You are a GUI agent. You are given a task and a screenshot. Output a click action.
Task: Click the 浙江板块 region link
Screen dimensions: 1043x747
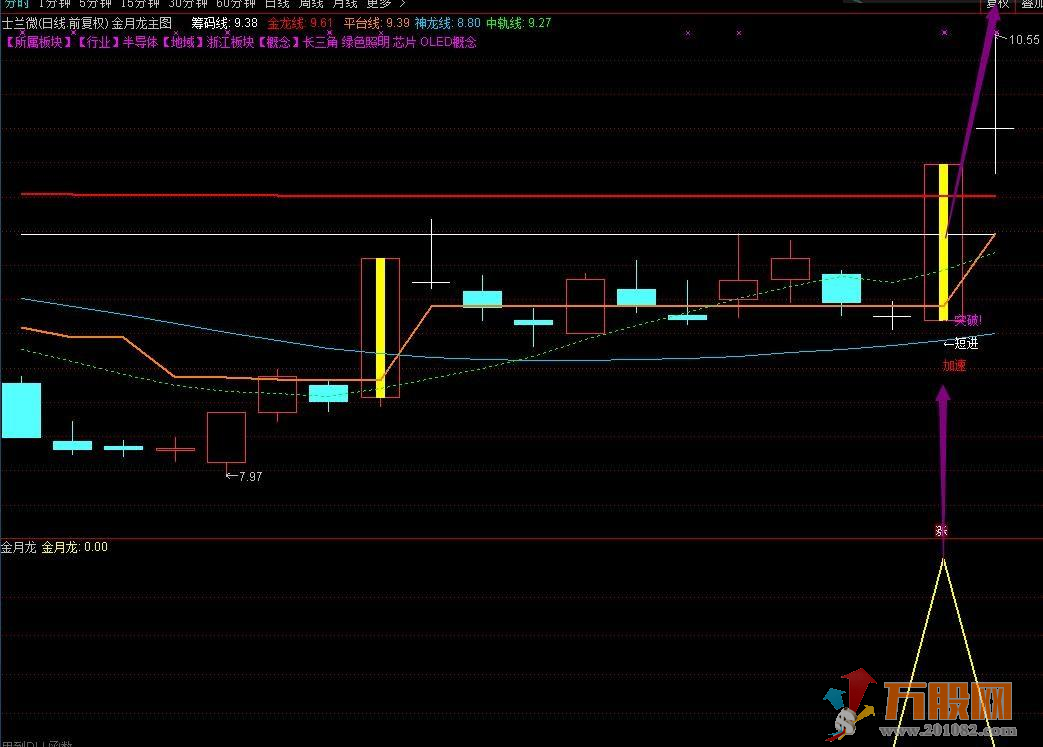point(231,42)
